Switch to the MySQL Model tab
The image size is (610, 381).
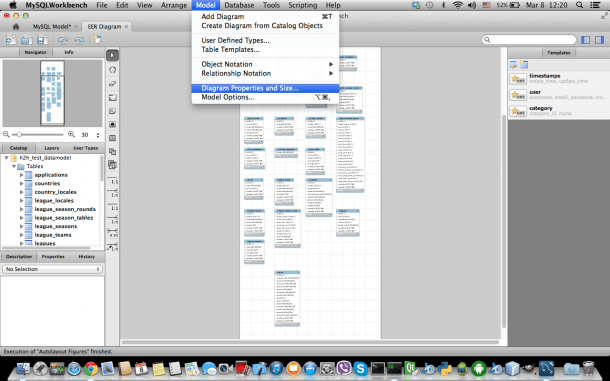pos(52,26)
